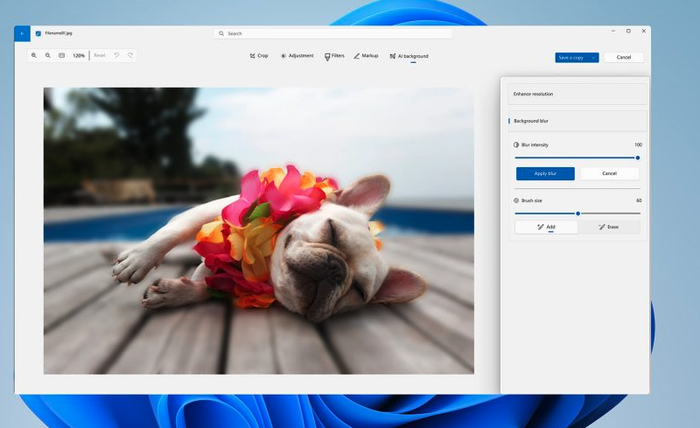
Task: Zoom in on the image
Action: tap(34, 56)
